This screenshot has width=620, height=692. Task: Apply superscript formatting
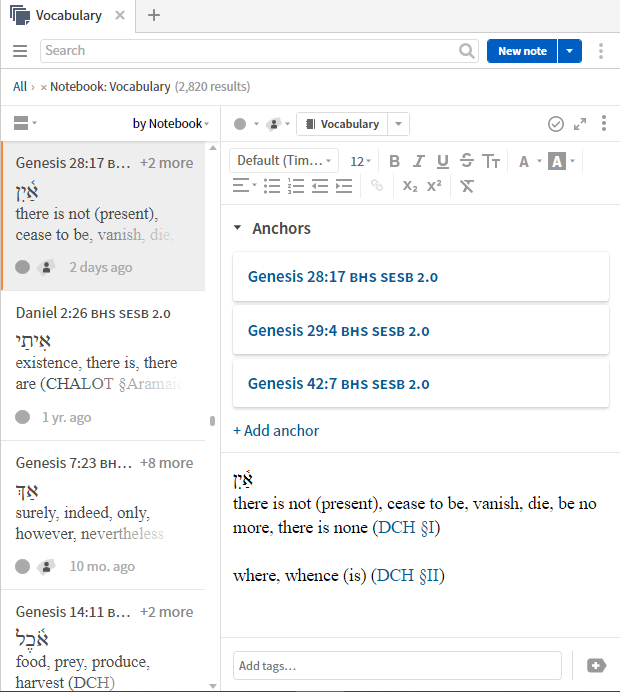(434, 186)
